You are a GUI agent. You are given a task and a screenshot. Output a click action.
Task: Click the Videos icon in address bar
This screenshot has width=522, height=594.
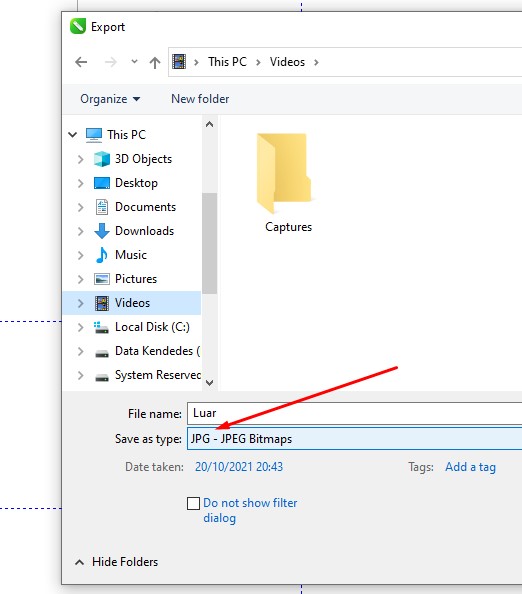click(x=179, y=61)
